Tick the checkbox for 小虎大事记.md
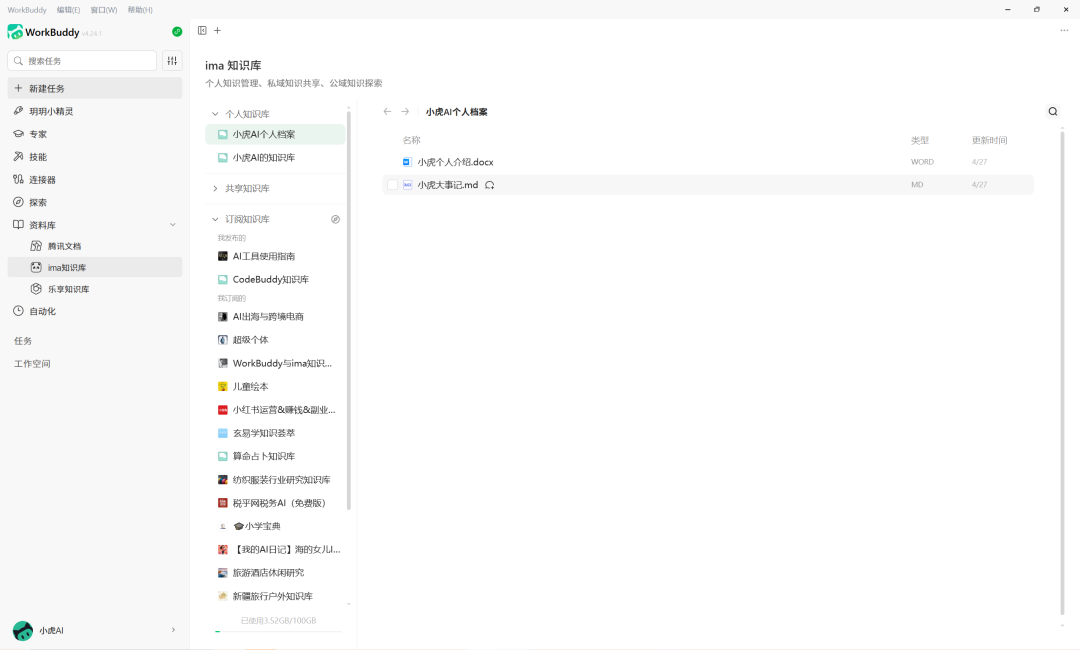Image resolution: width=1080 pixels, height=650 pixels. tap(392, 185)
